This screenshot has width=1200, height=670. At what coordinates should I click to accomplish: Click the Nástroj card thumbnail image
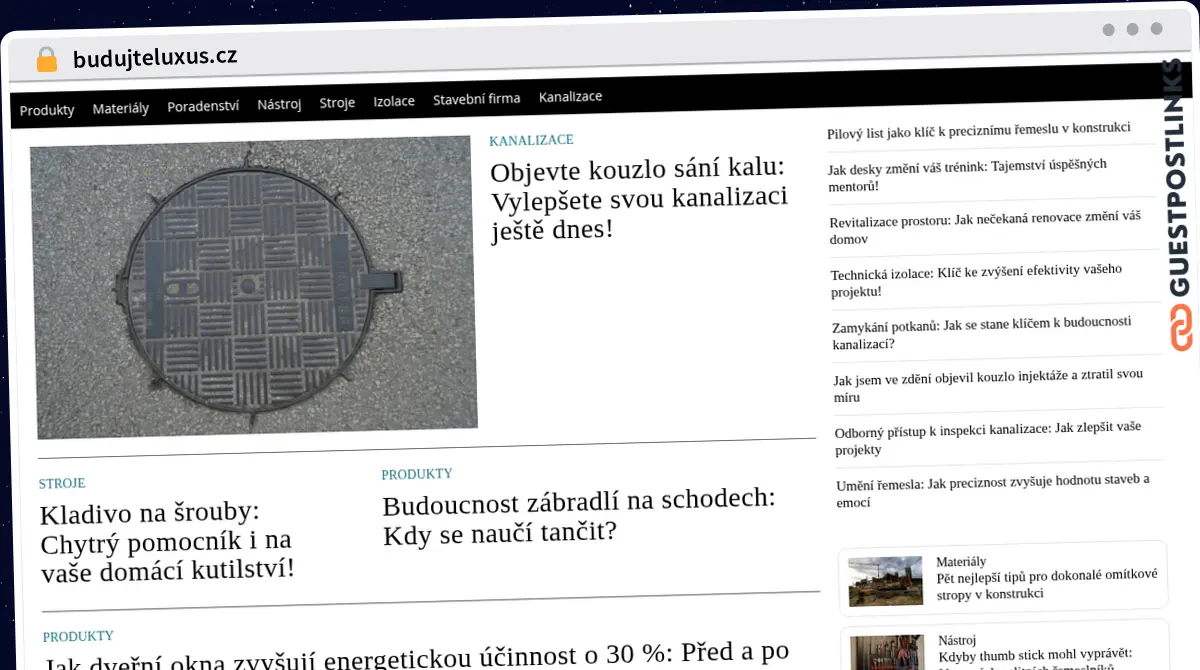[x=888, y=652]
